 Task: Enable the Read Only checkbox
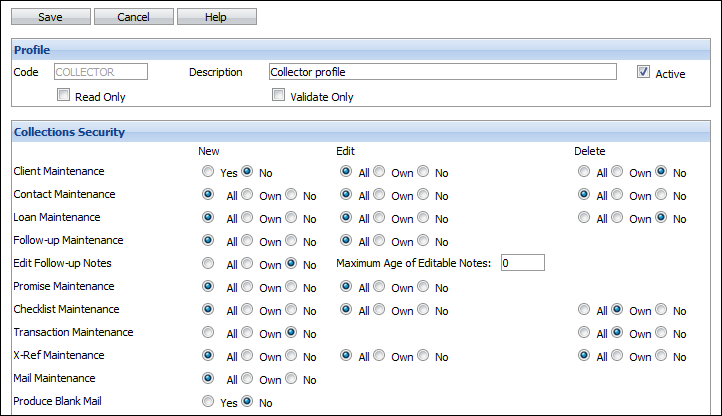coord(63,94)
